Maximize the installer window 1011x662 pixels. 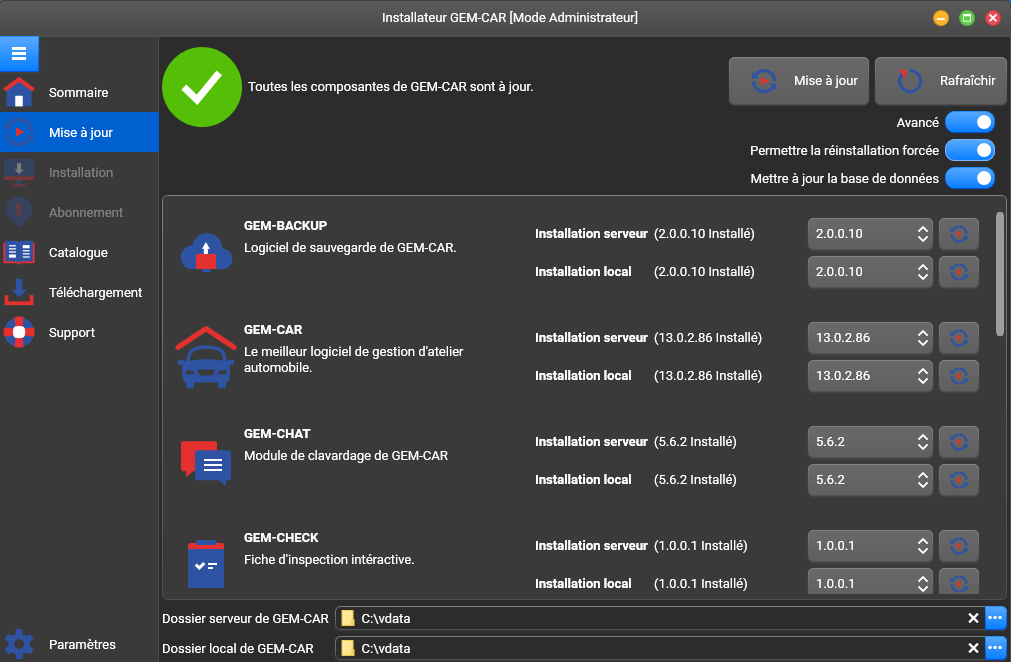pyautogui.click(x=967, y=18)
